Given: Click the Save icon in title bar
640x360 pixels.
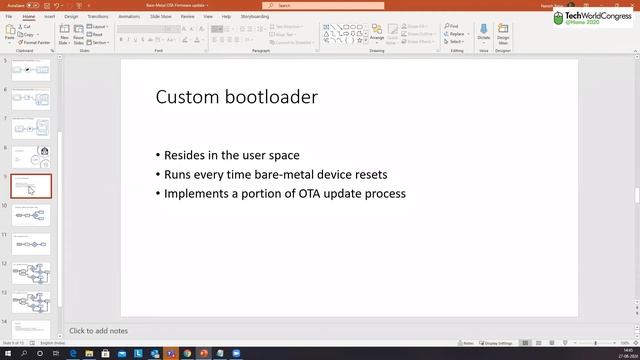Looking at the screenshot, I should click(47, 5).
